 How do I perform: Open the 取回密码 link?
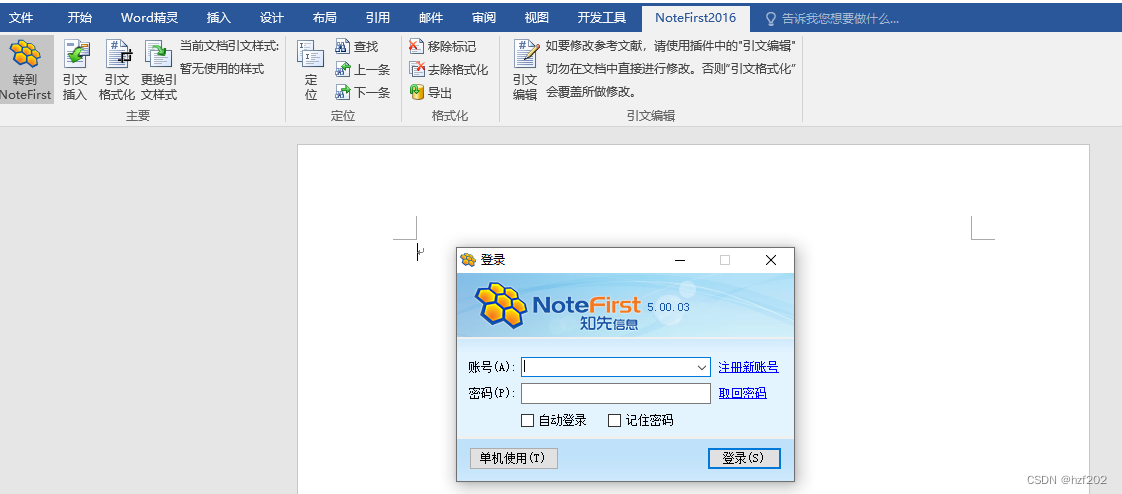[743, 393]
